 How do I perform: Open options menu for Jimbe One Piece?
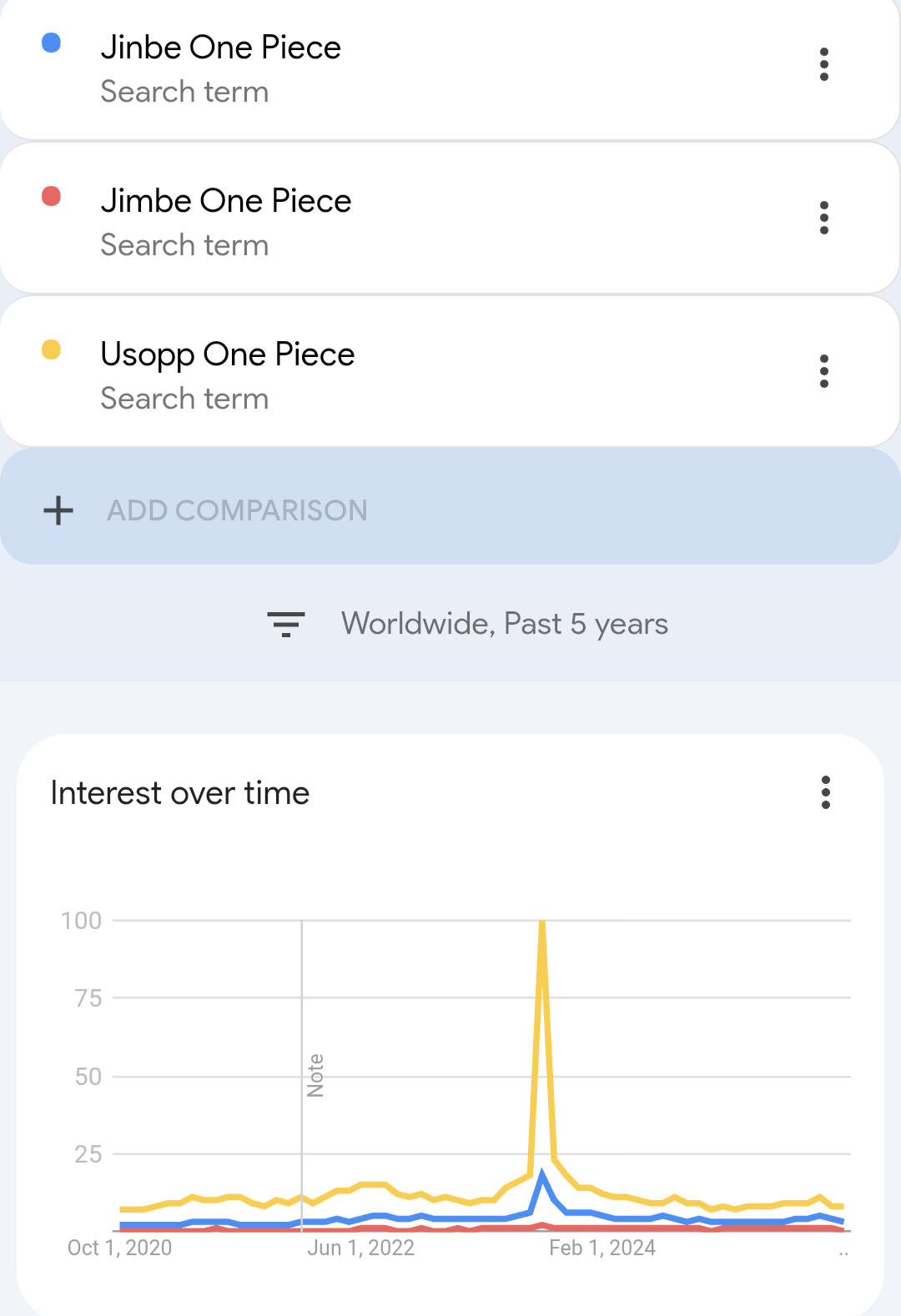824,218
